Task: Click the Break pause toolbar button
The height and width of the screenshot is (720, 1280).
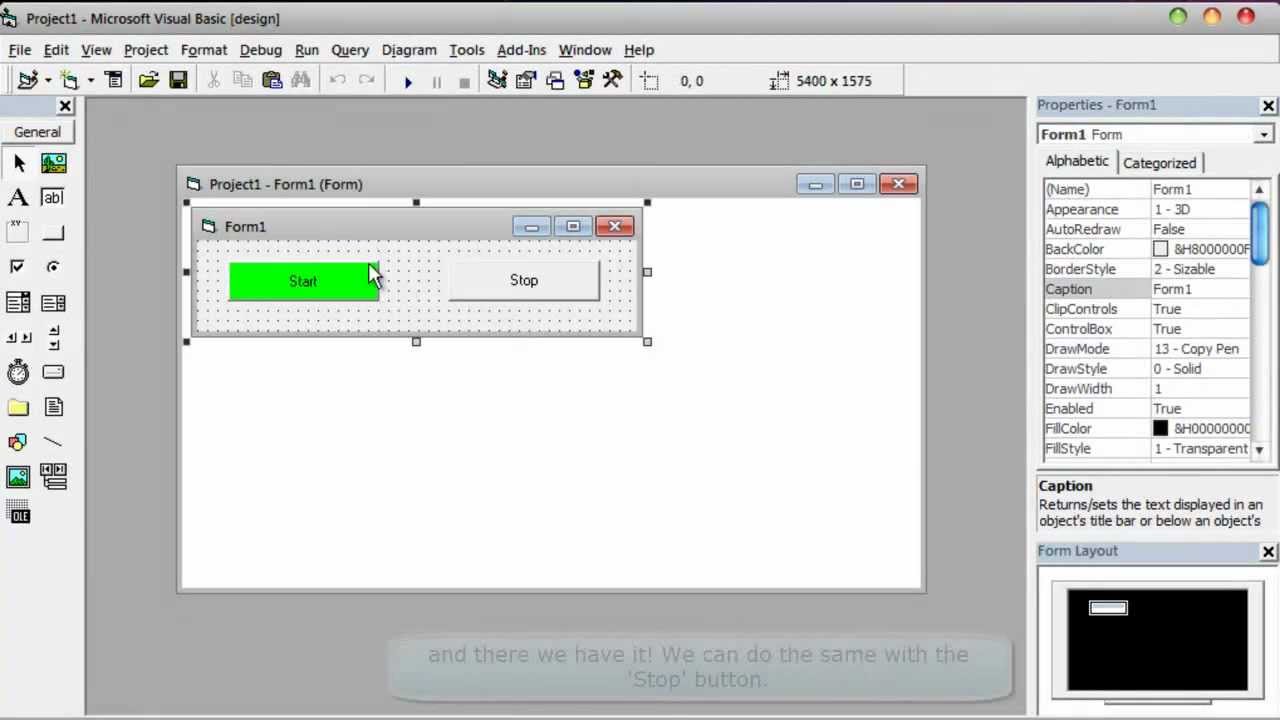Action: 436,82
